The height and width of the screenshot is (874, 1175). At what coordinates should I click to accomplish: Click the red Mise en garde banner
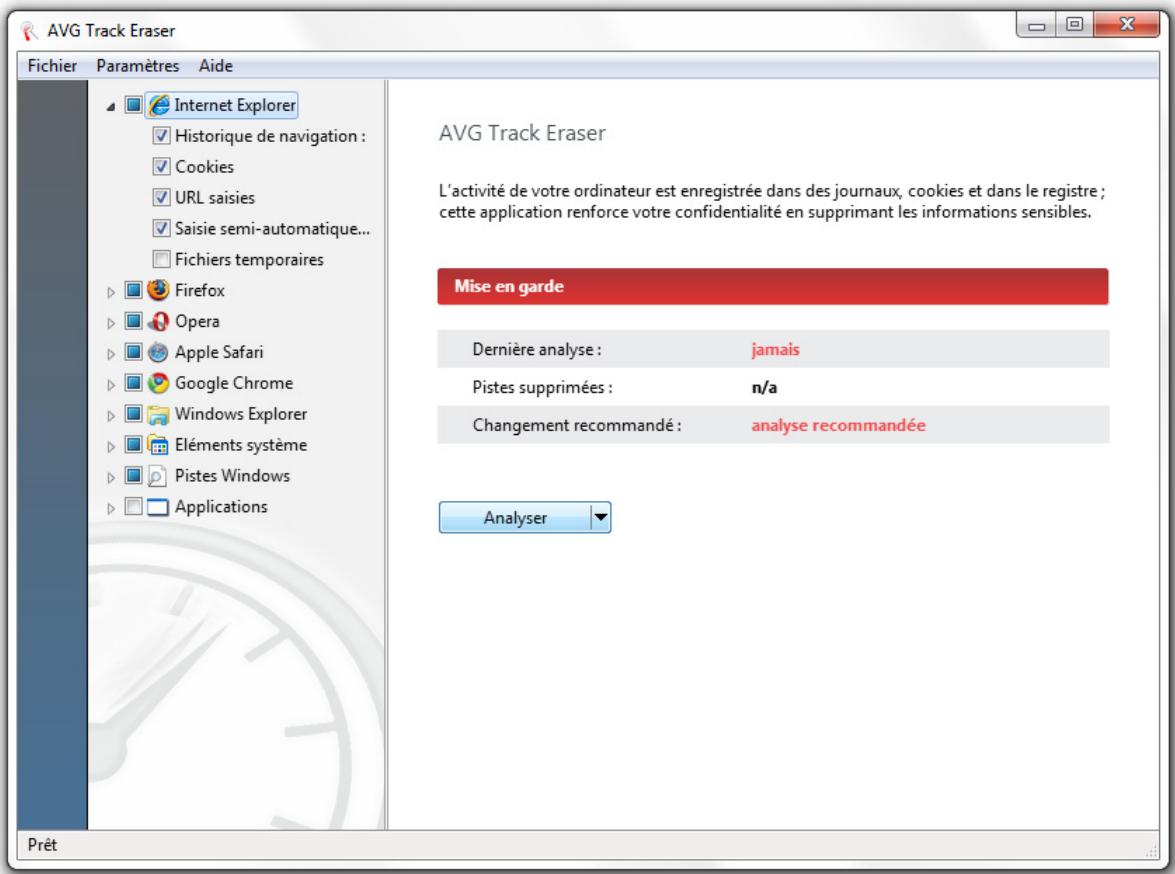(773, 286)
